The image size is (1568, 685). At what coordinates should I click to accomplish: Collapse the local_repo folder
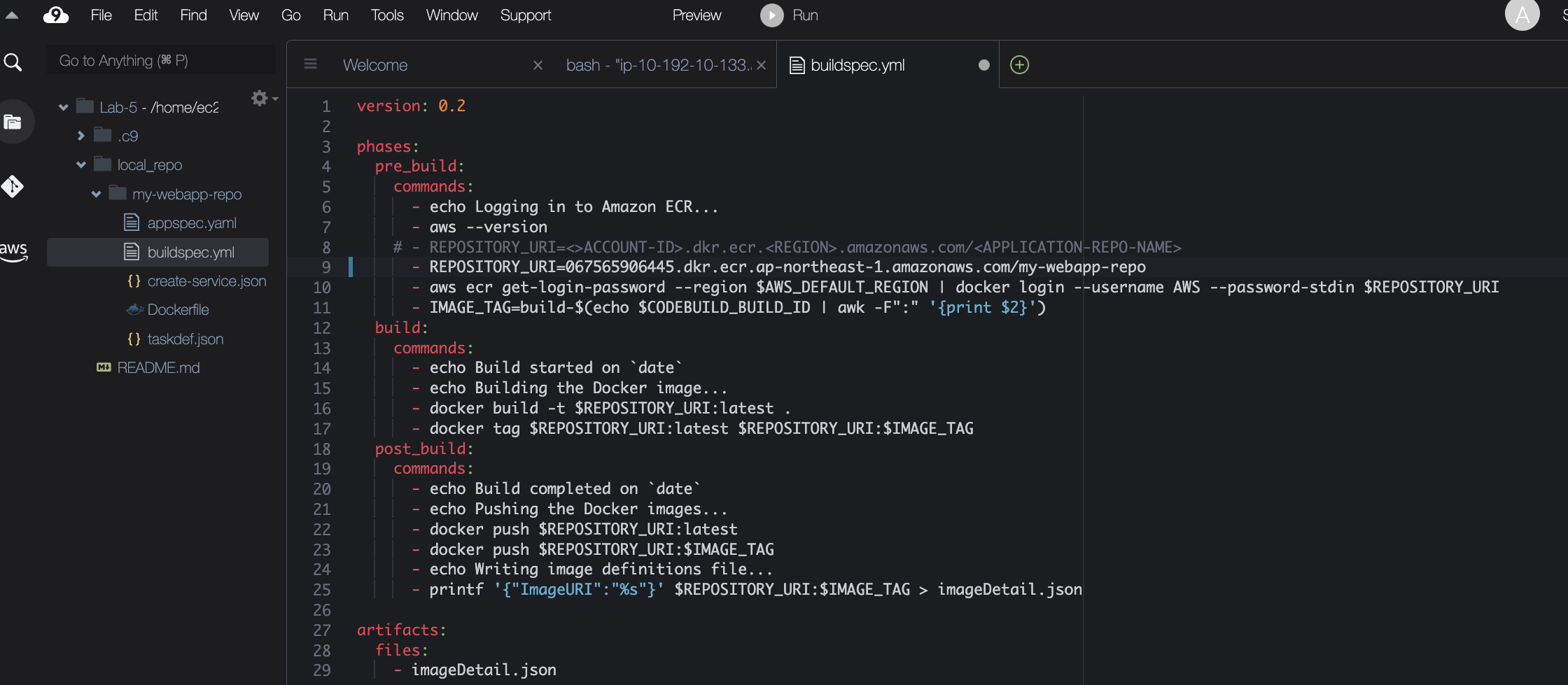(81, 165)
